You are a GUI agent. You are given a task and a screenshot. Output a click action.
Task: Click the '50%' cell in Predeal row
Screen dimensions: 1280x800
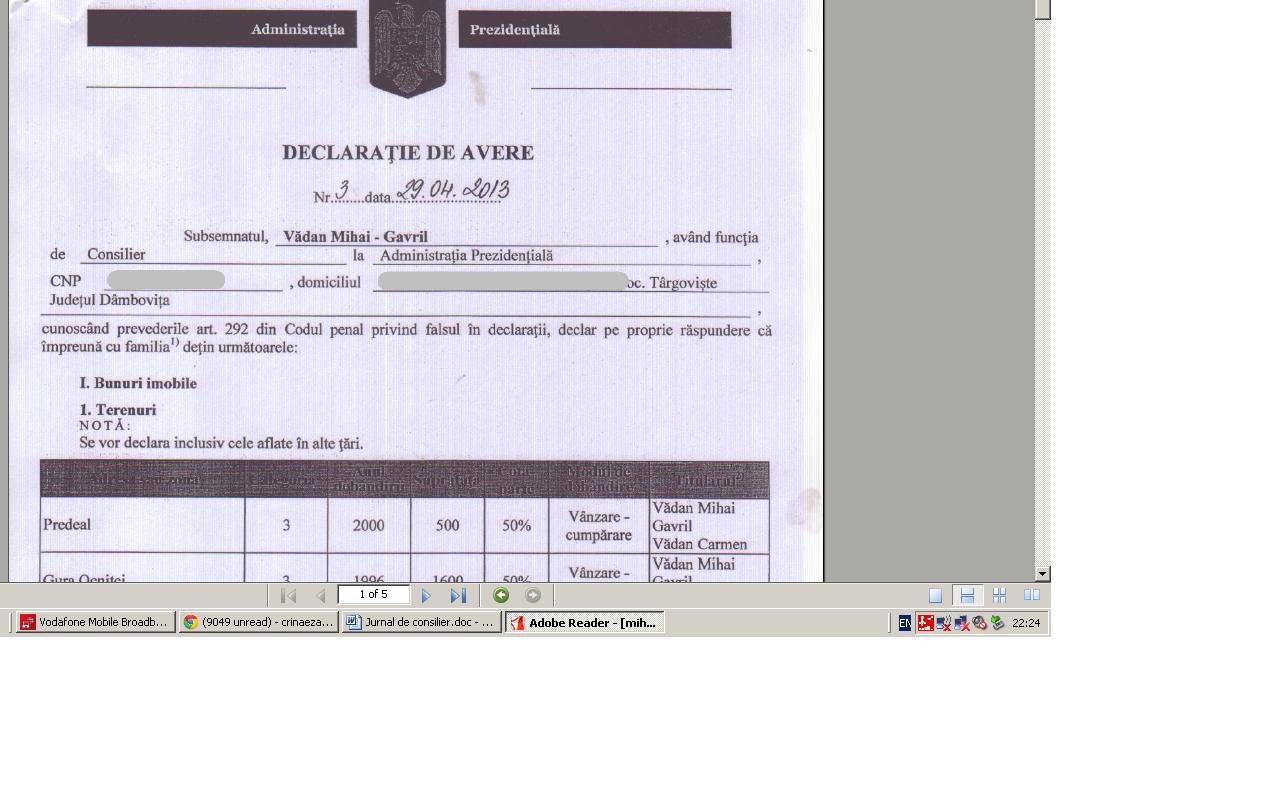click(x=517, y=525)
